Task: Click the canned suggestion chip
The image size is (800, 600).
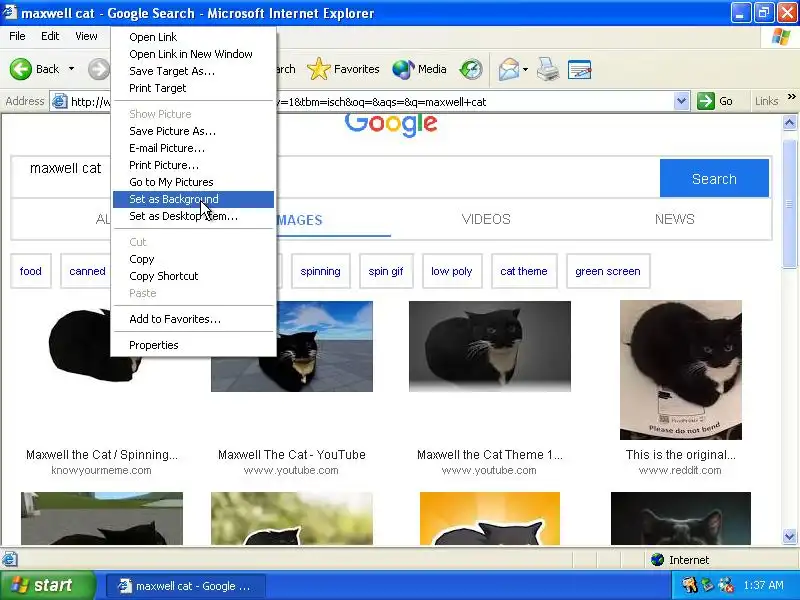Action: (x=87, y=271)
